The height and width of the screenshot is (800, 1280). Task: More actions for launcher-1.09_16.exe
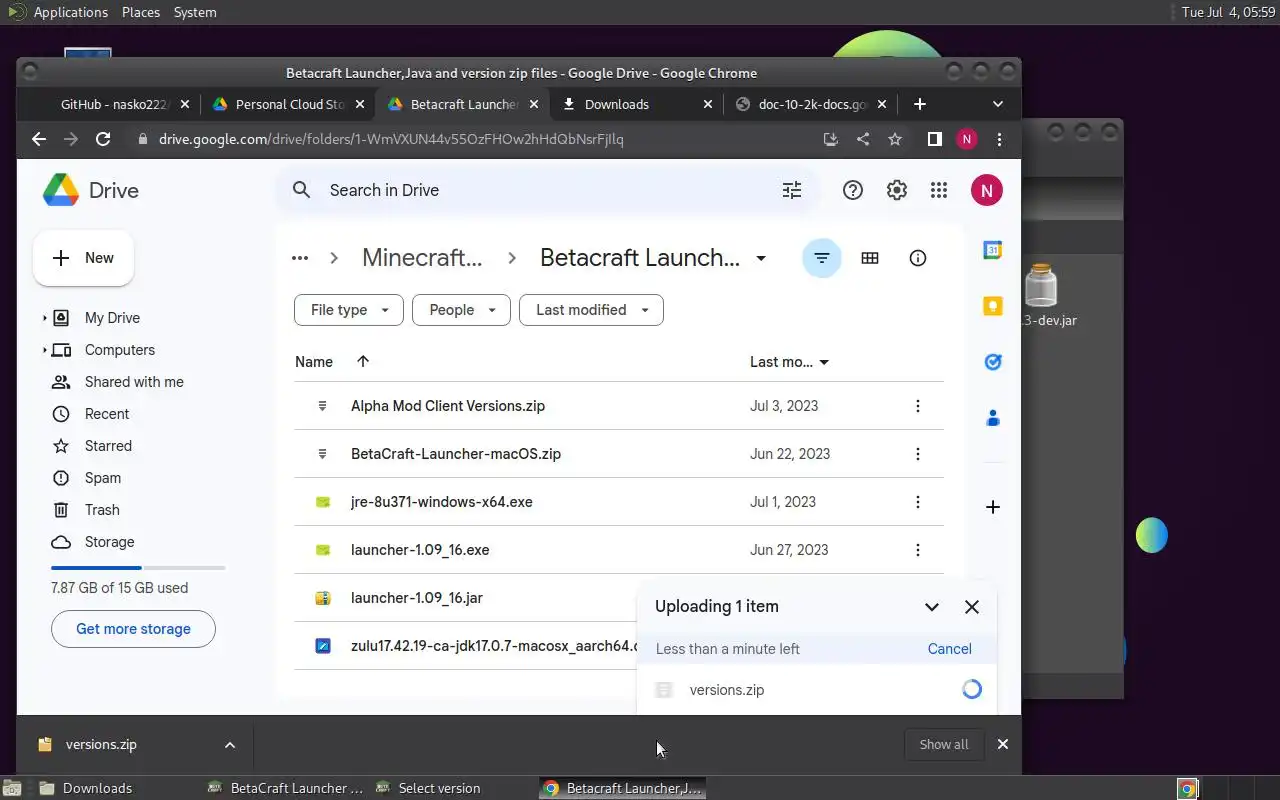pos(918,550)
